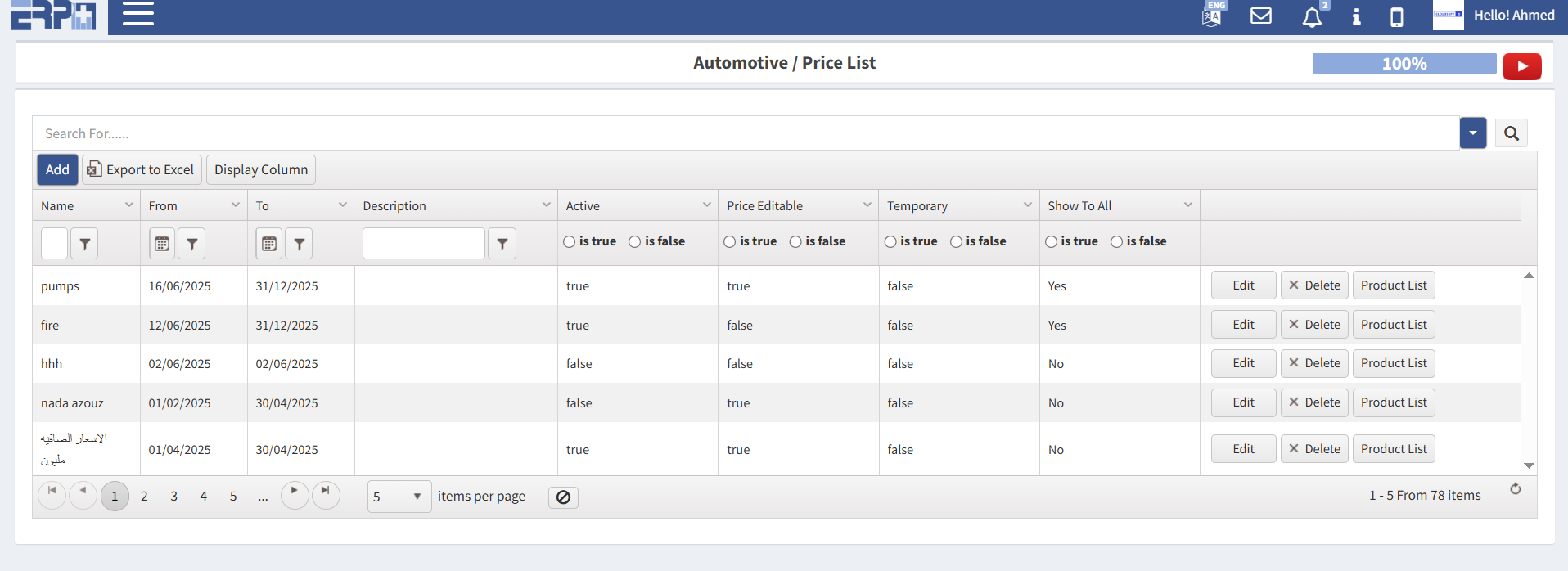Click the language translate icon

point(1211,16)
